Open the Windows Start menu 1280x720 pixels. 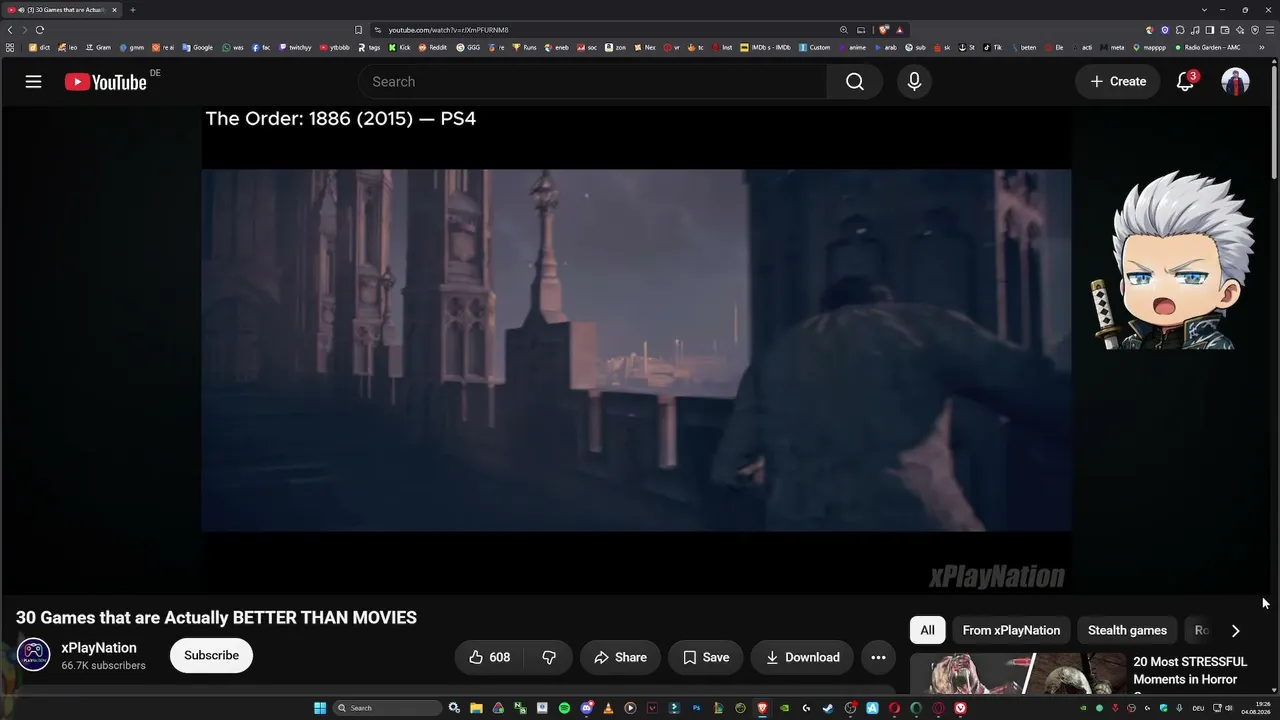click(x=320, y=708)
